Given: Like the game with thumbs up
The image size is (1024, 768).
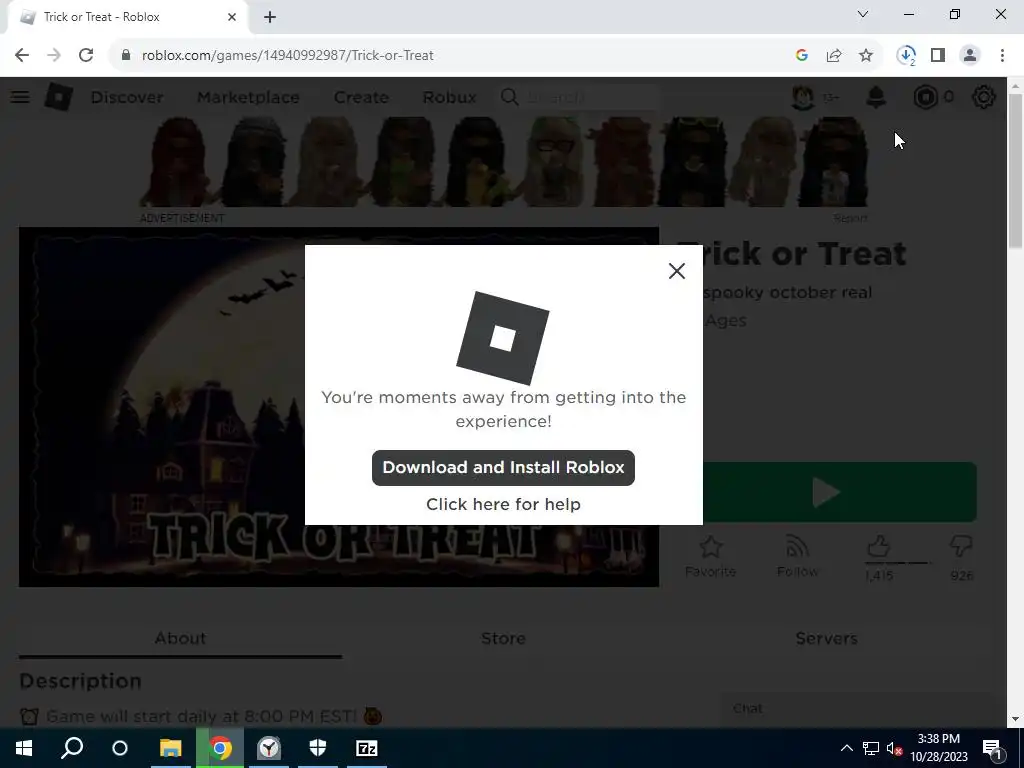Looking at the screenshot, I should (878, 547).
